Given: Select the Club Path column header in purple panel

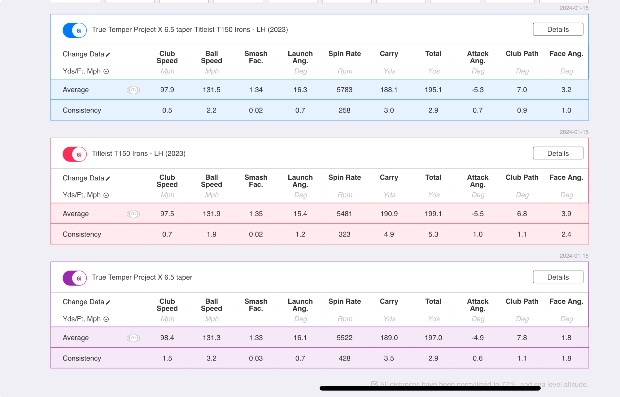Looking at the screenshot, I should point(522,301).
